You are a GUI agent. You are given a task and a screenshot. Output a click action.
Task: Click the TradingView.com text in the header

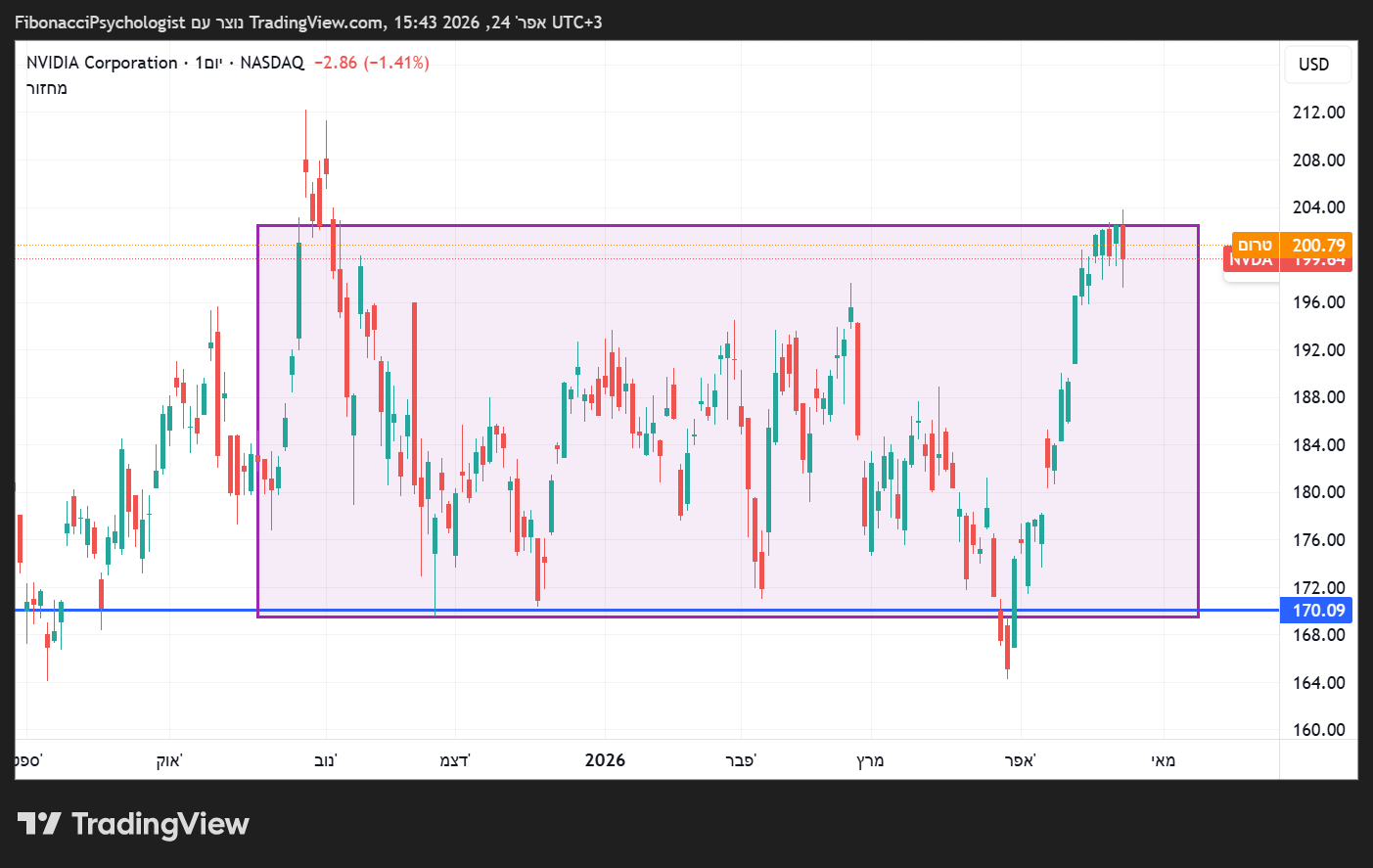click(x=317, y=23)
